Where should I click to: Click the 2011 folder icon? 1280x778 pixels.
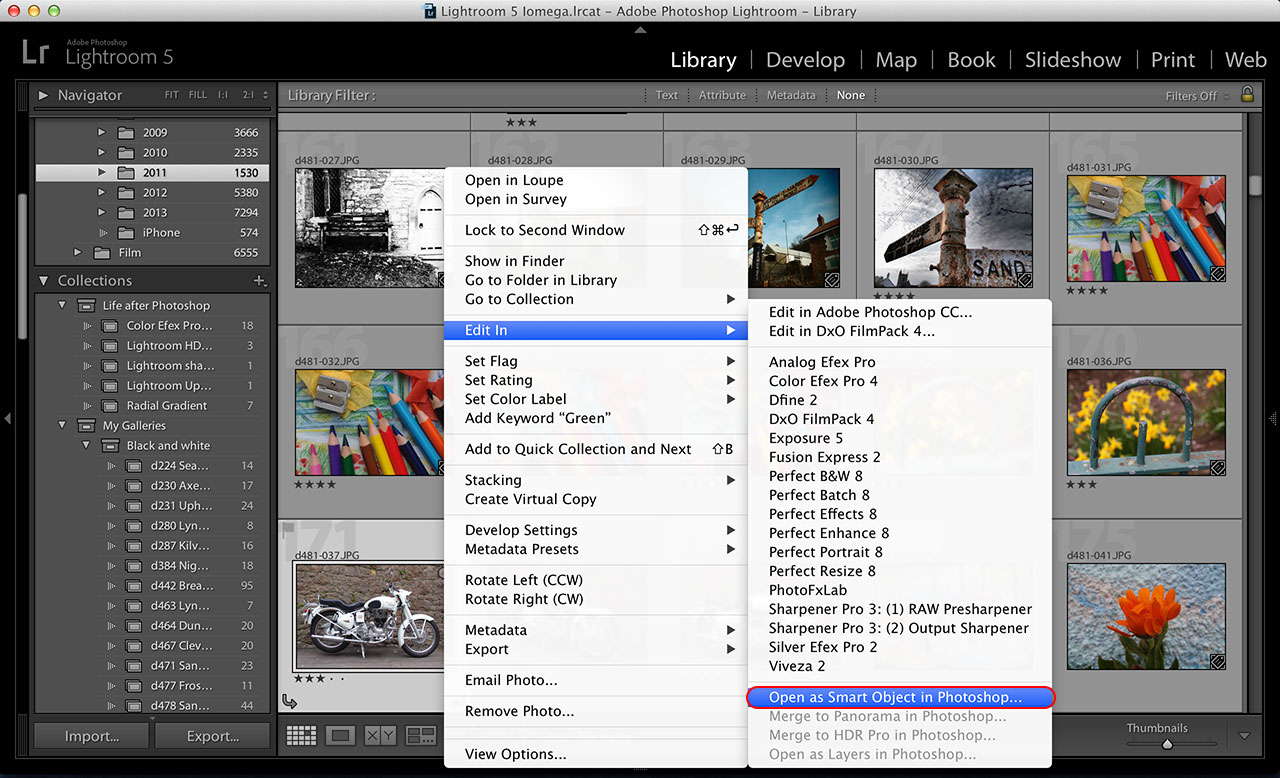click(125, 173)
